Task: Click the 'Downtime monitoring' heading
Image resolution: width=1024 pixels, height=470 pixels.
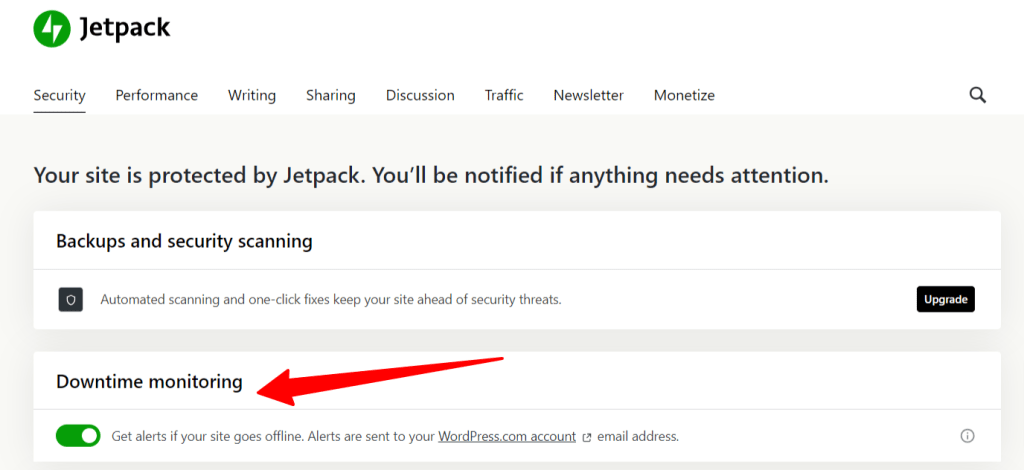Action: [149, 382]
